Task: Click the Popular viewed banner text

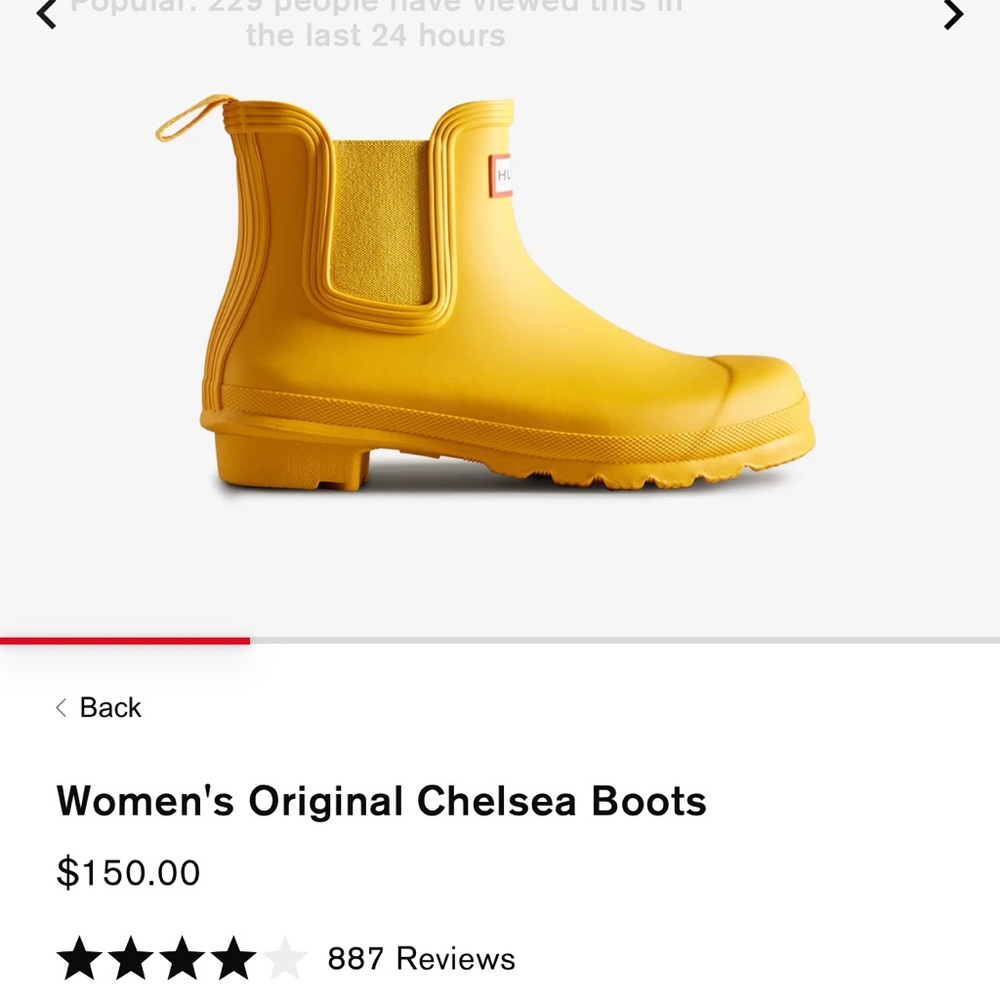Action: click(373, 22)
